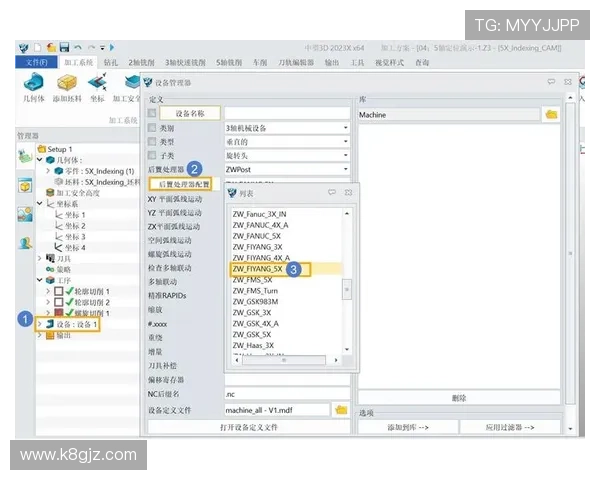This screenshot has height=480, width=600.
Task: Click the folder icon next to Machine library
Action: (x=551, y=115)
